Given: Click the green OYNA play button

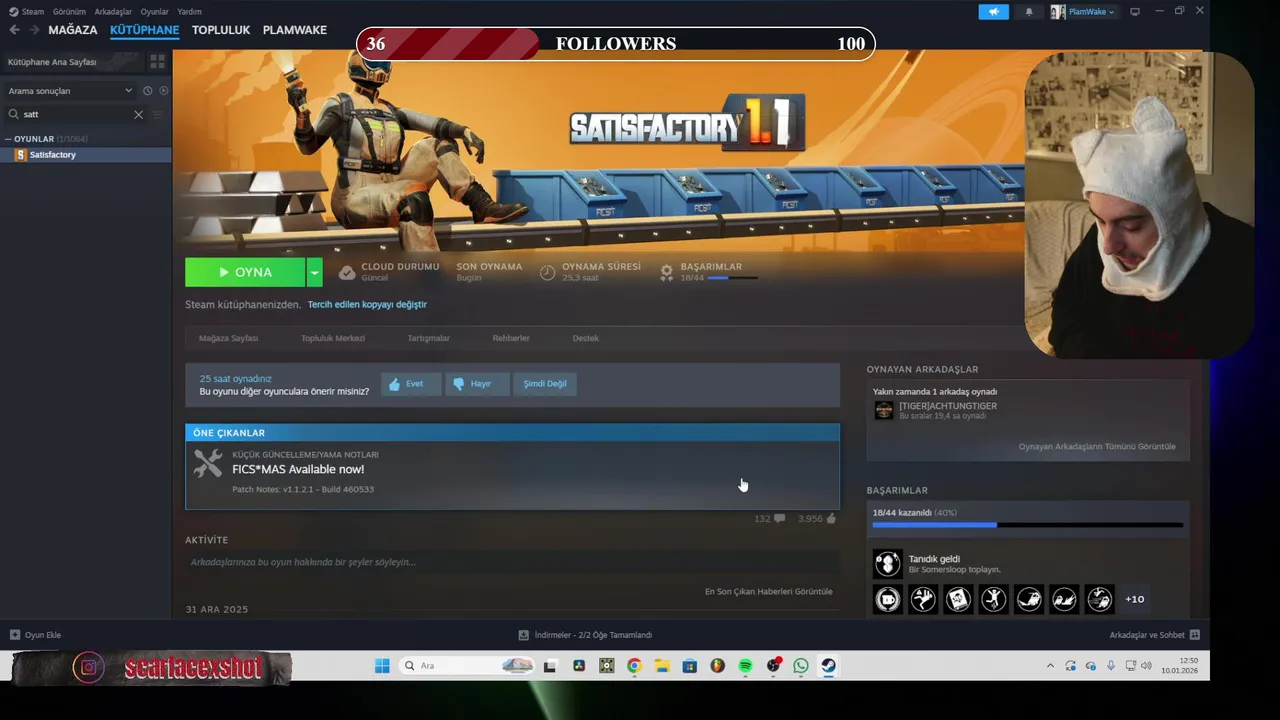Looking at the screenshot, I should click(x=245, y=272).
